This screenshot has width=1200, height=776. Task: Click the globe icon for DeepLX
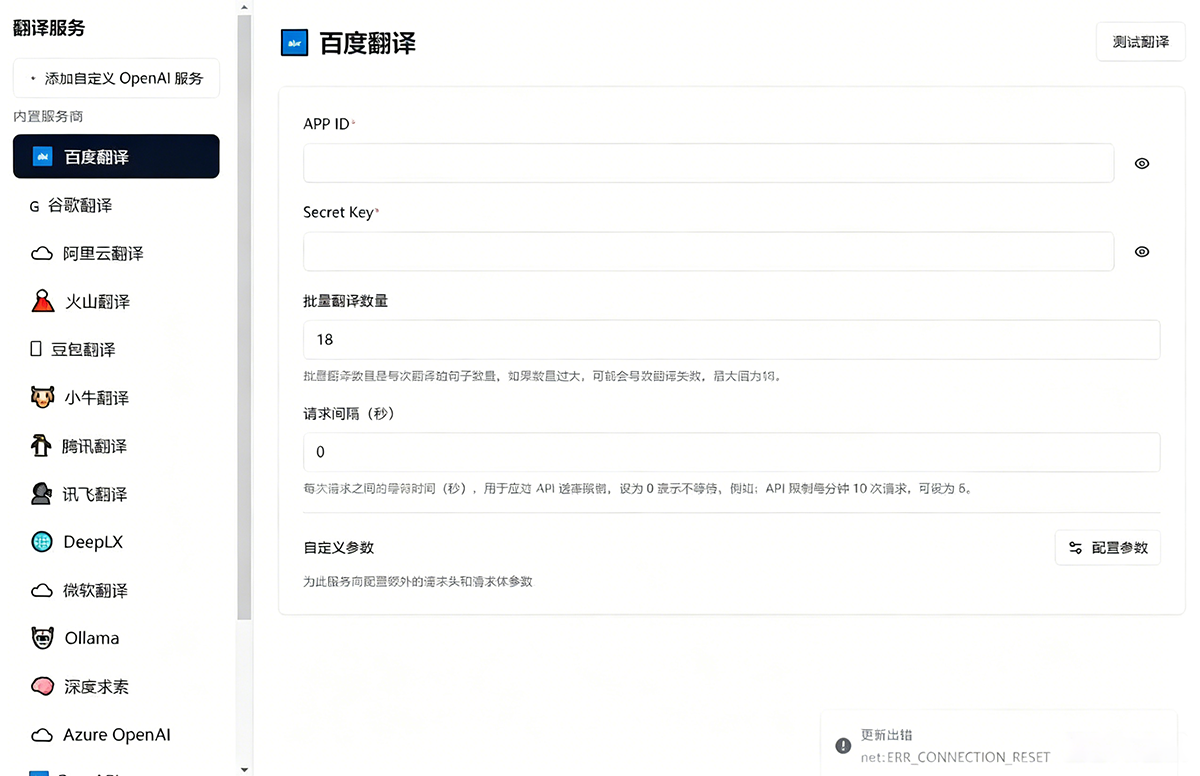pyautogui.click(x=42, y=542)
